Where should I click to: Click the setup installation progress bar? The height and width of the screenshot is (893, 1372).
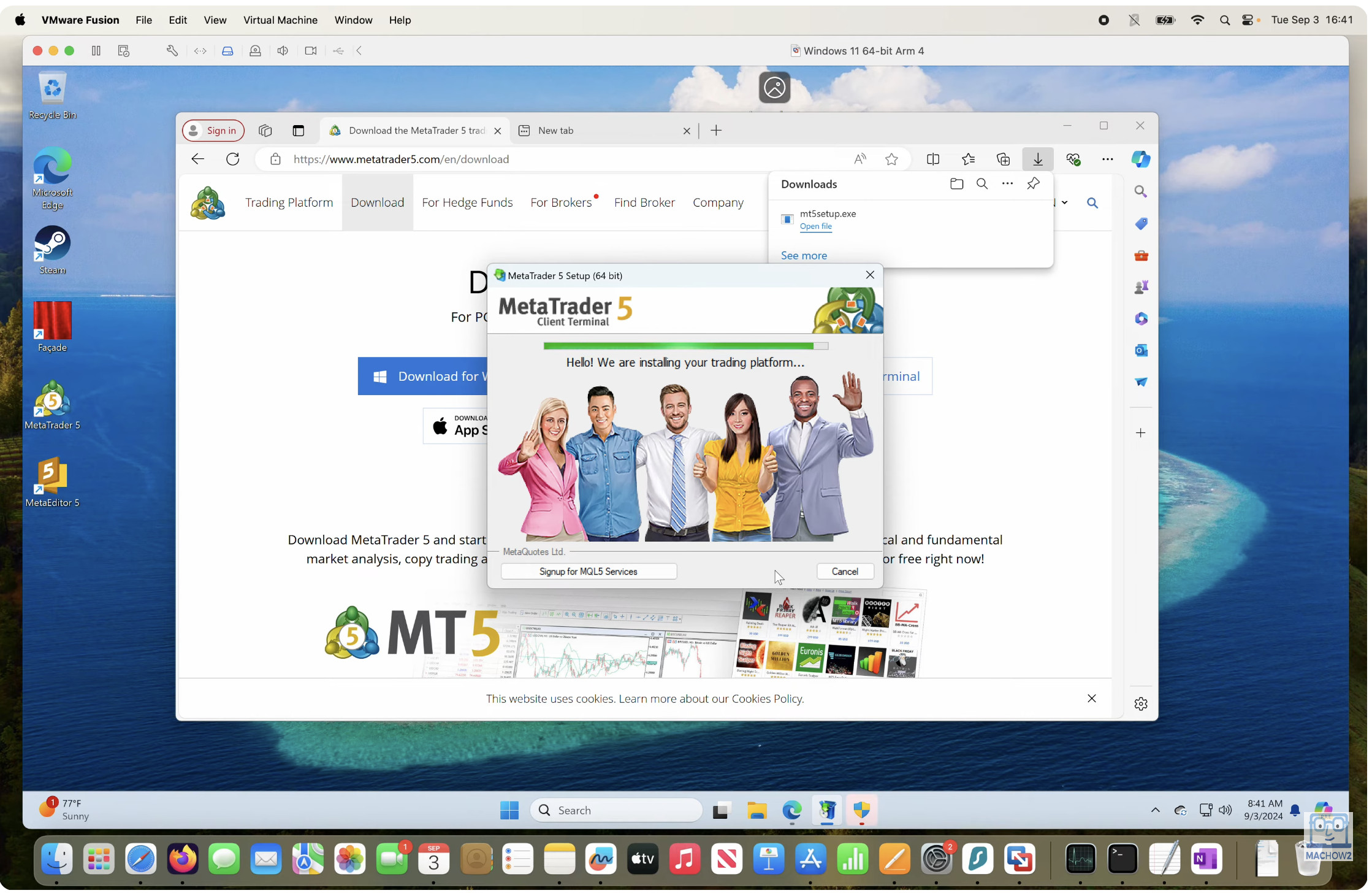tap(687, 347)
